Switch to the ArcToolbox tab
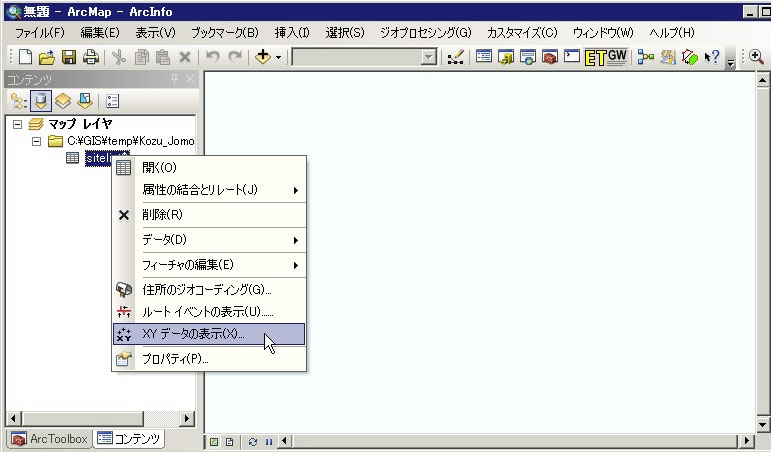This screenshot has height=452, width=771. 49,439
